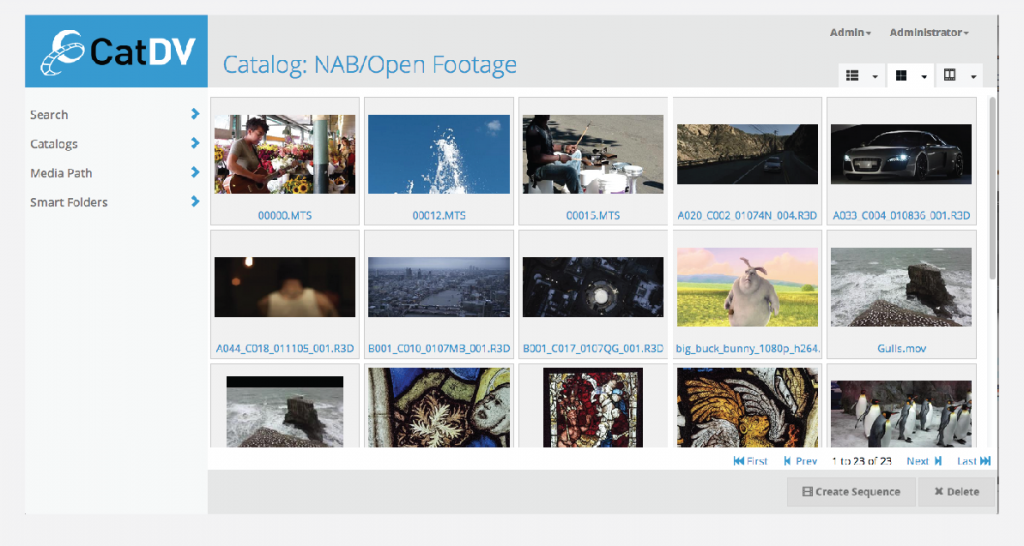Open the Admin dropdown menu
The width and height of the screenshot is (1024, 546).
[850, 33]
